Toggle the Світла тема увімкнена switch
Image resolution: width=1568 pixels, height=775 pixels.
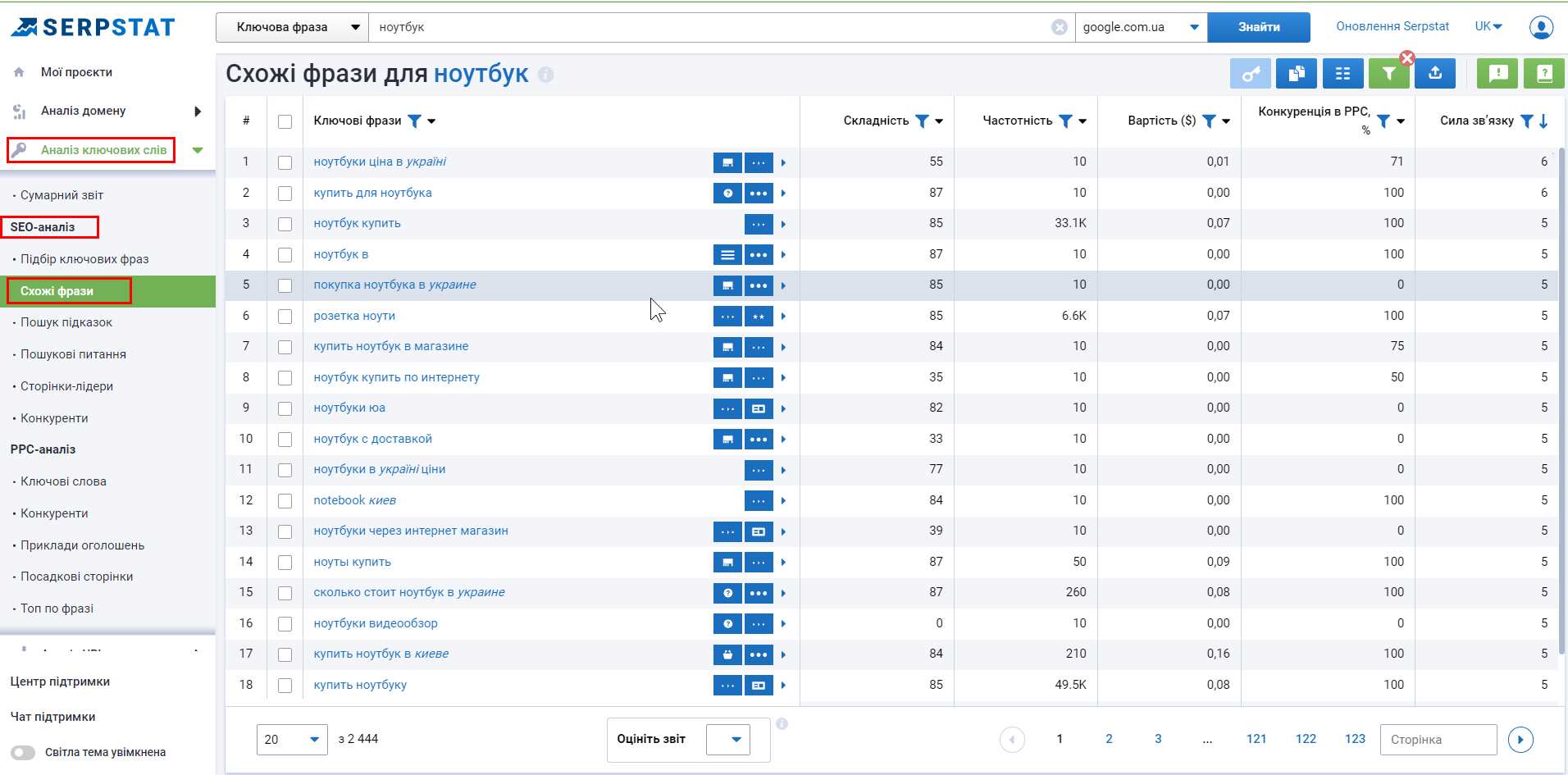[x=23, y=752]
